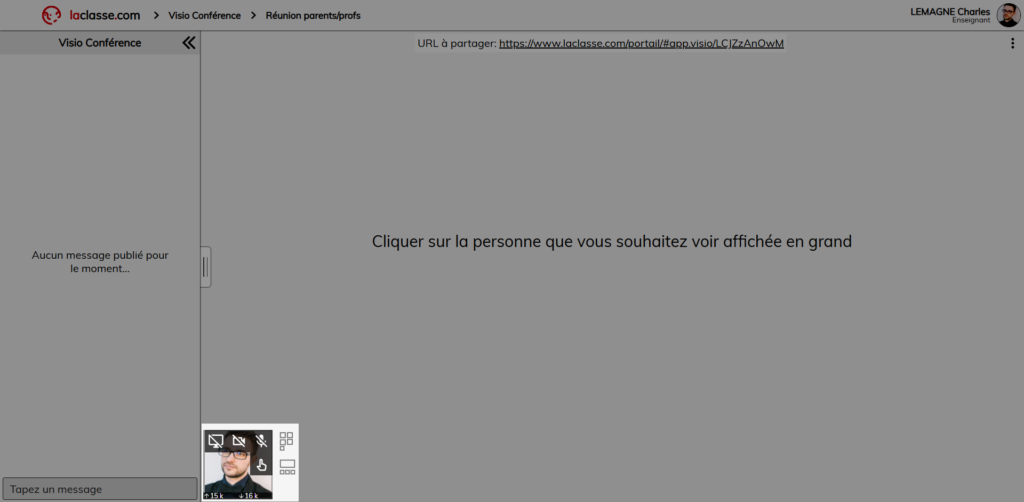Switch to spotlight layout with filmstrip

pyautogui.click(x=287, y=467)
